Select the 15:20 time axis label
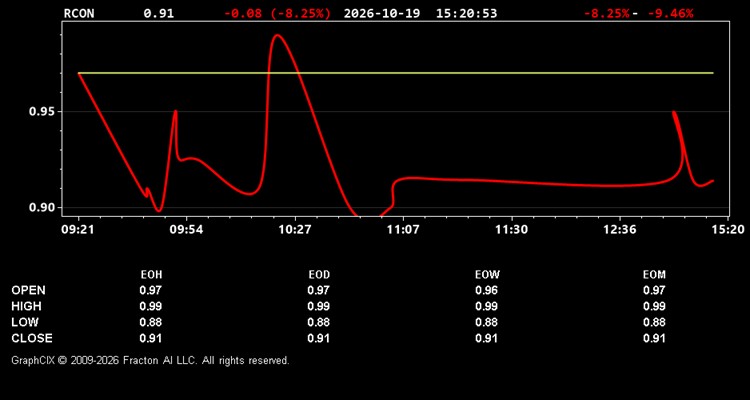750x400 pixels. coord(728,230)
